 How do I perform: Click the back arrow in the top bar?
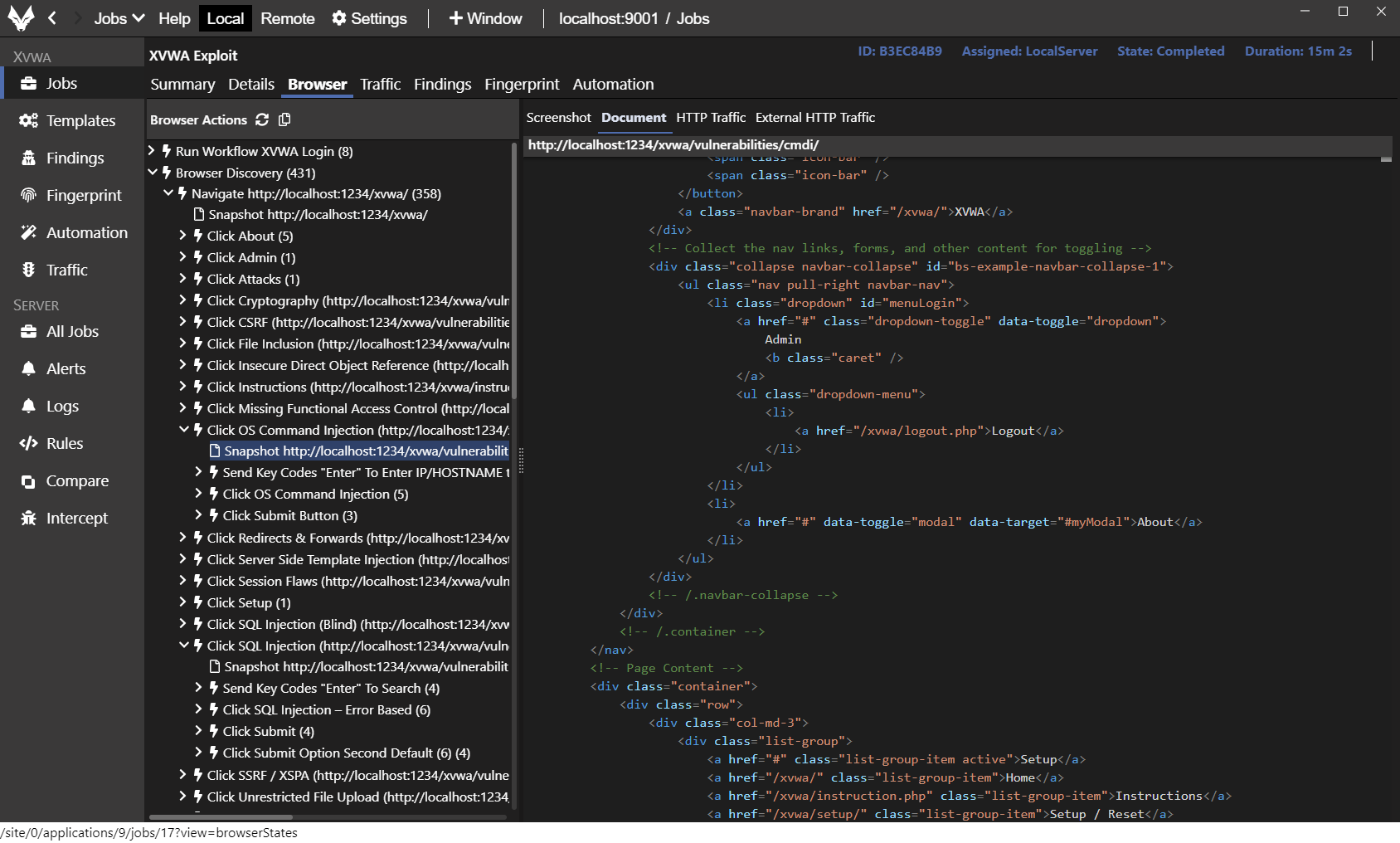52,18
